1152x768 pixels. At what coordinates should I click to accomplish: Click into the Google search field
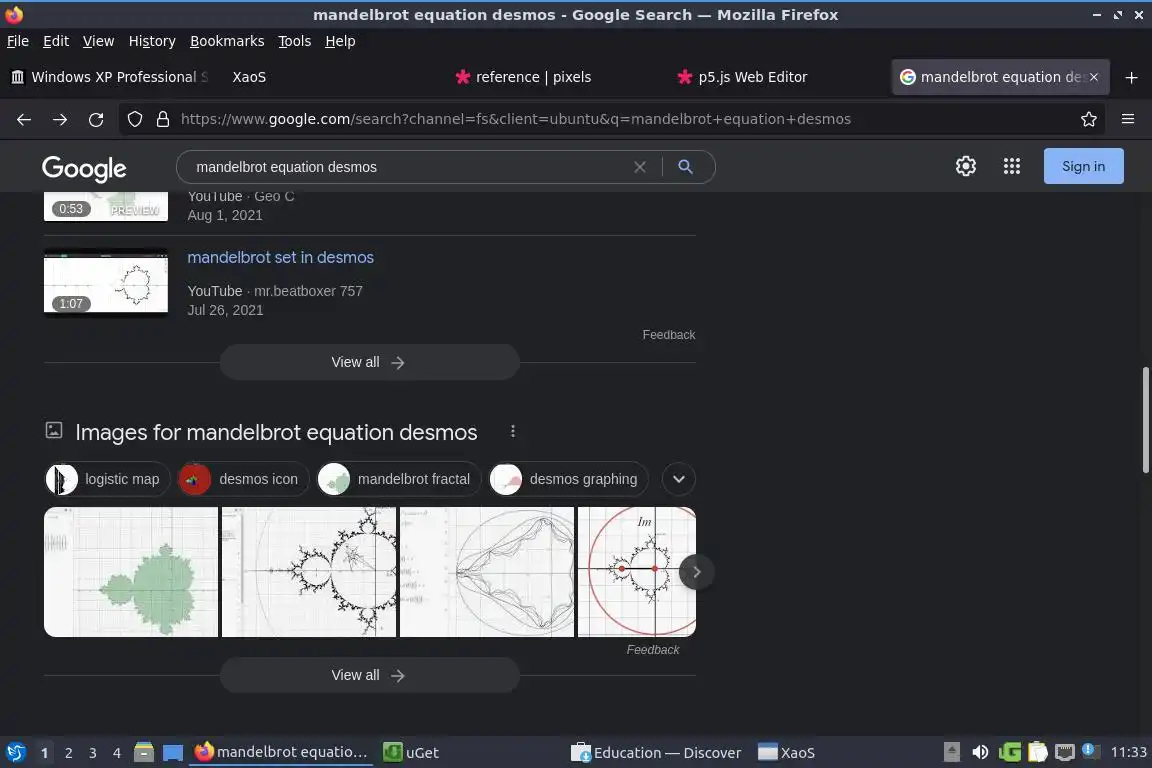(408, 167)
